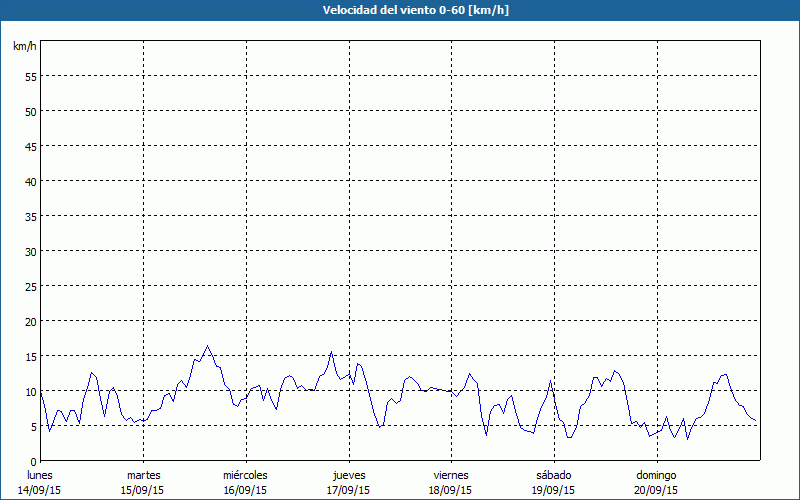Click the date 20/09/15 on the x-axis
The width and height of the screenshot is (800, 500).
(x=655, y=490)
